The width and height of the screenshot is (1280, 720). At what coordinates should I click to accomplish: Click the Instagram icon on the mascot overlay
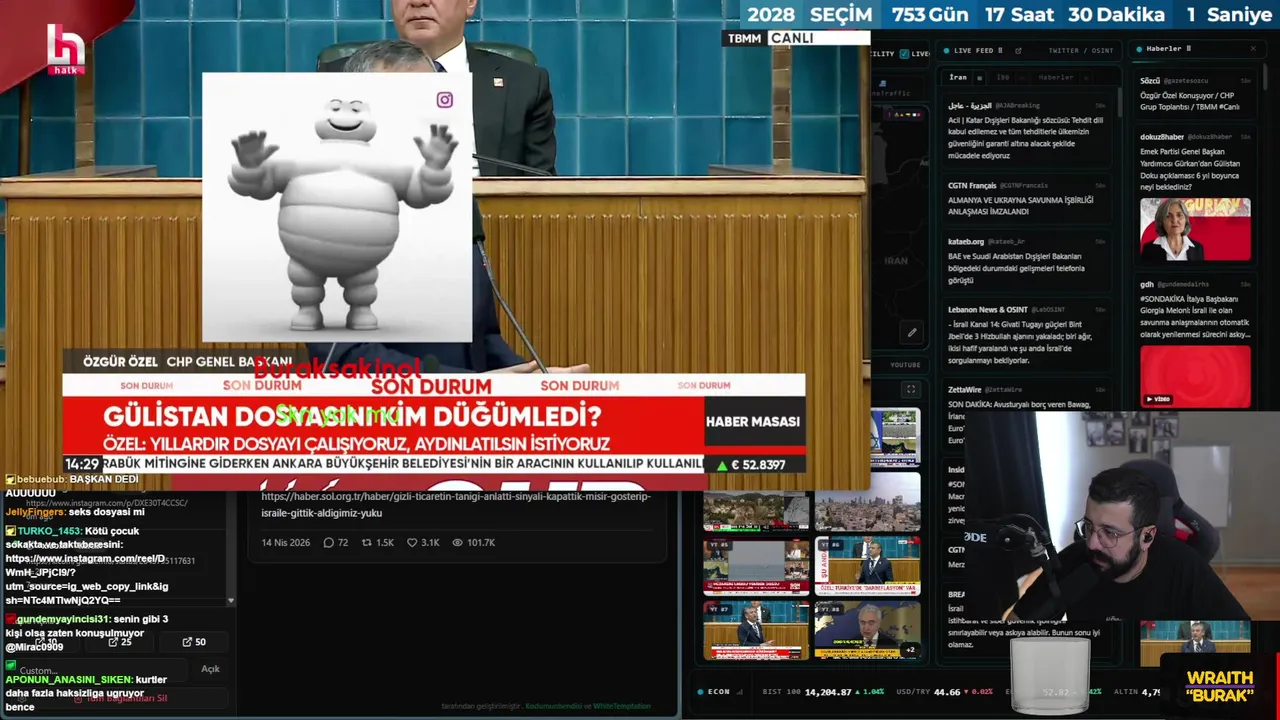click(445, 100)
